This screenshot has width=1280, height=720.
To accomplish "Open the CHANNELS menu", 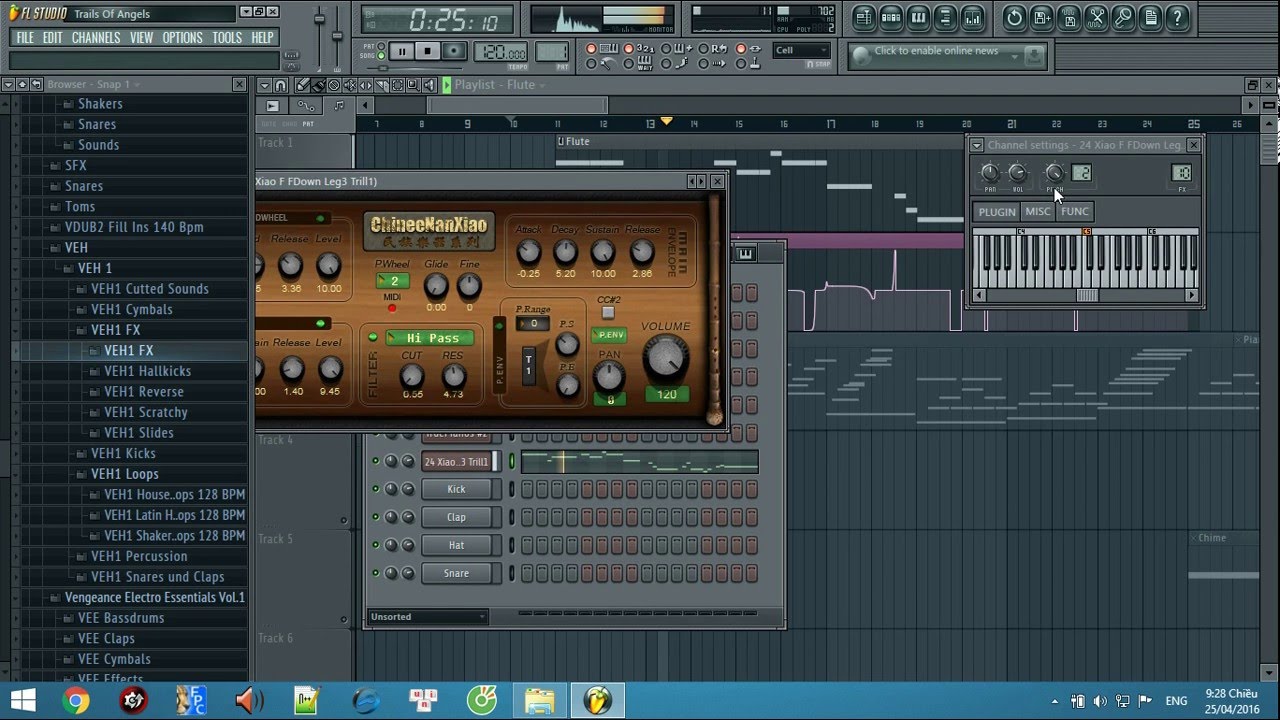I will (96, 38).
